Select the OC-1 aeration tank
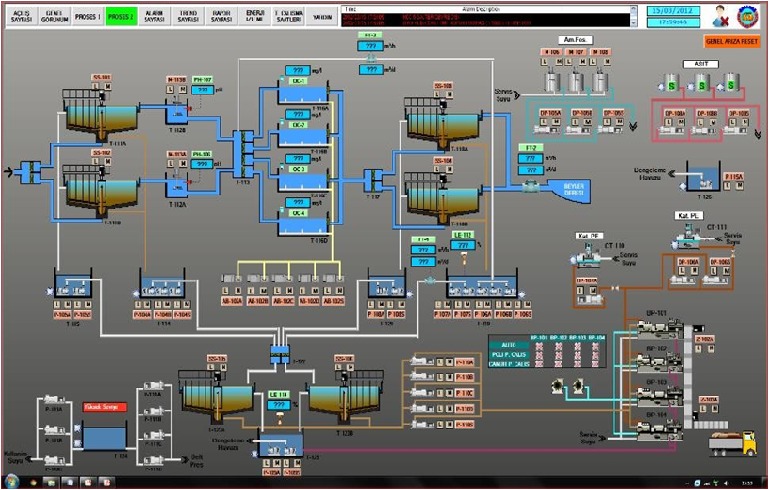This screenshot has height=490, width=769. point(303,94)
